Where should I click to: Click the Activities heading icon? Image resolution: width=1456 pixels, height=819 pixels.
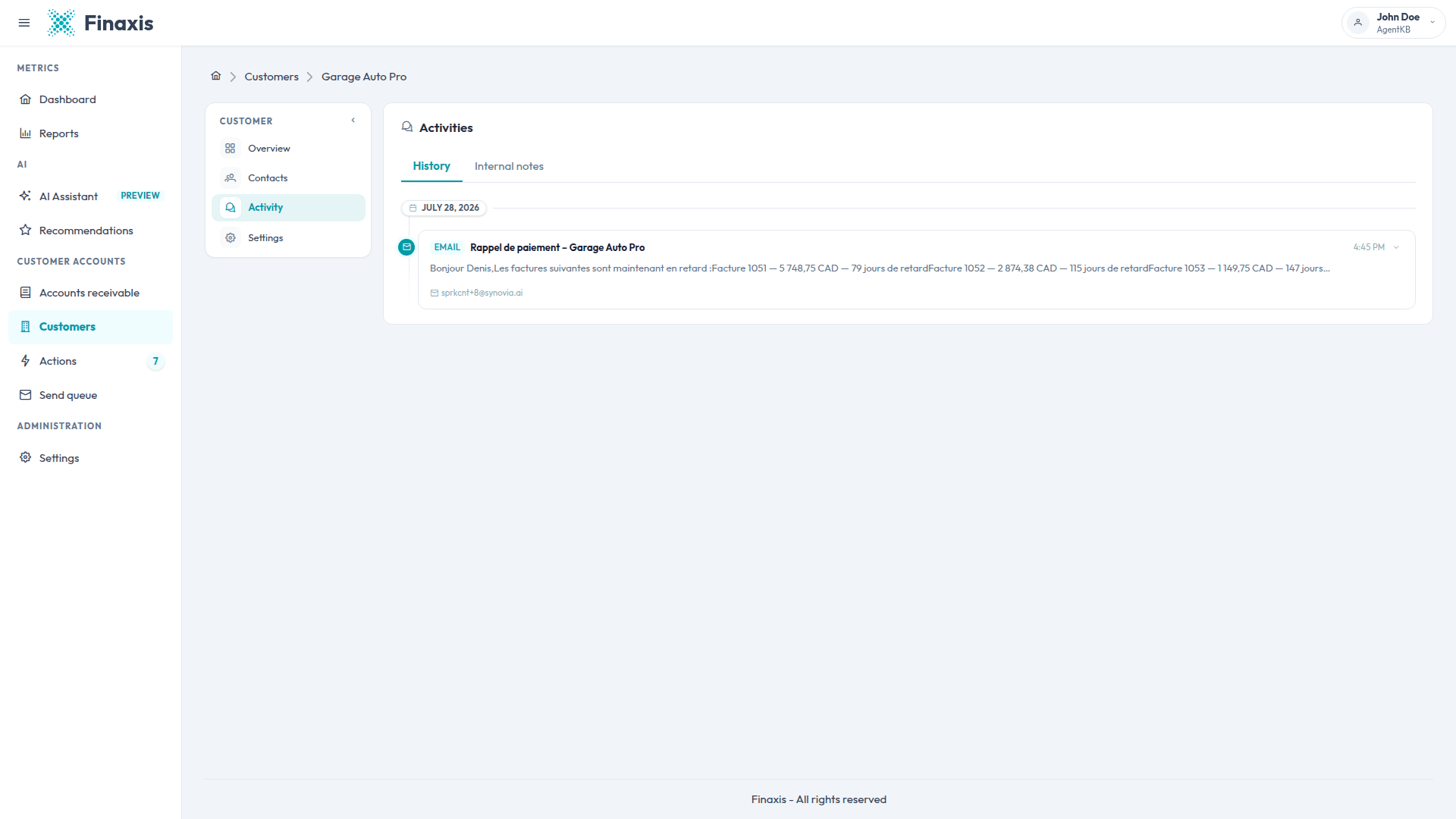[x=407, y=127]
